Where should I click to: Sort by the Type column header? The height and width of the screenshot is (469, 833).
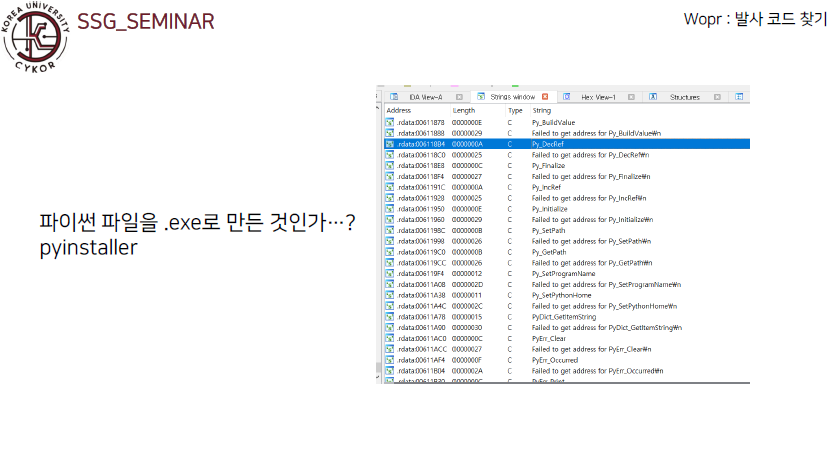(x=515, y=110)
